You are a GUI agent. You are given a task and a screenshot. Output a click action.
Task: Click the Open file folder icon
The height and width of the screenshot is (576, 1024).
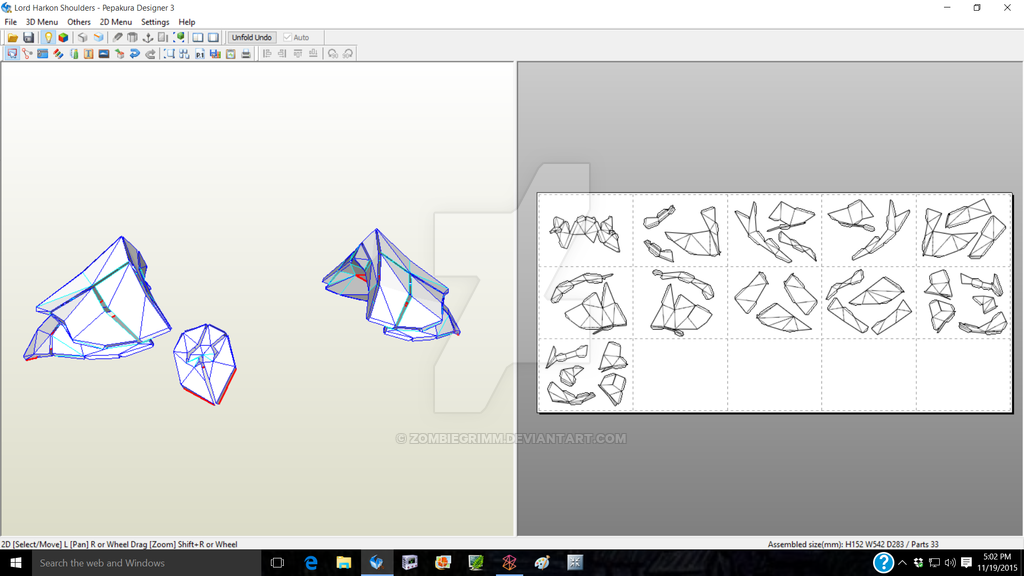12,37
